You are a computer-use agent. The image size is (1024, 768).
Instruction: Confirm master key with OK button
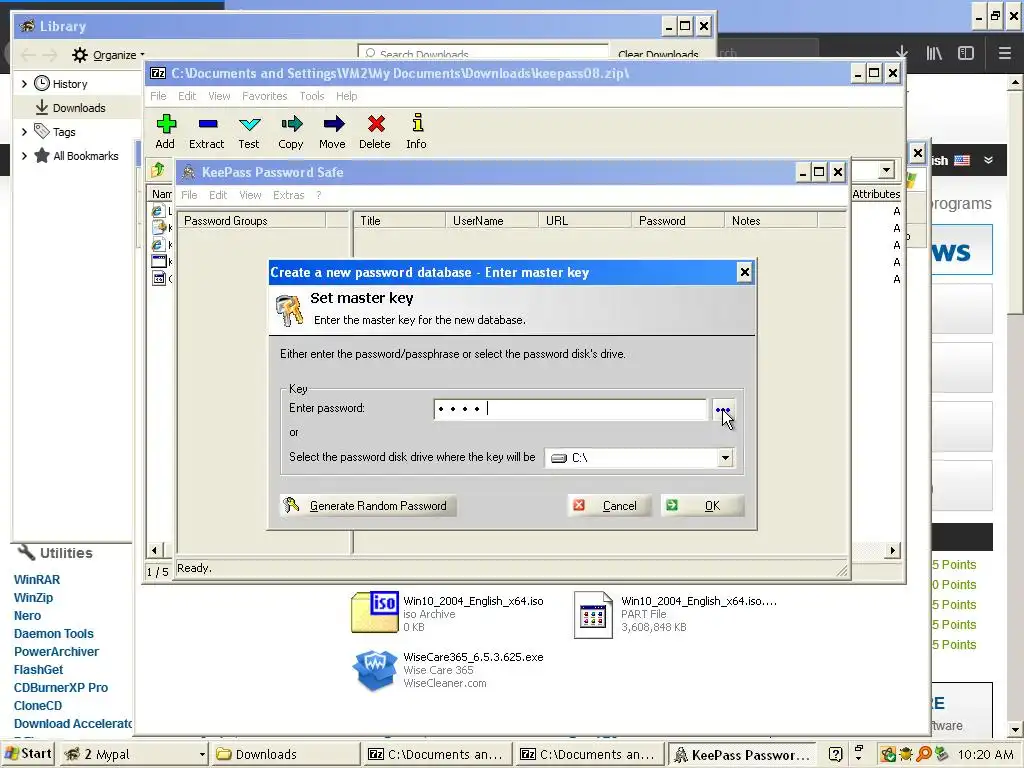click(x=702, y=505)
